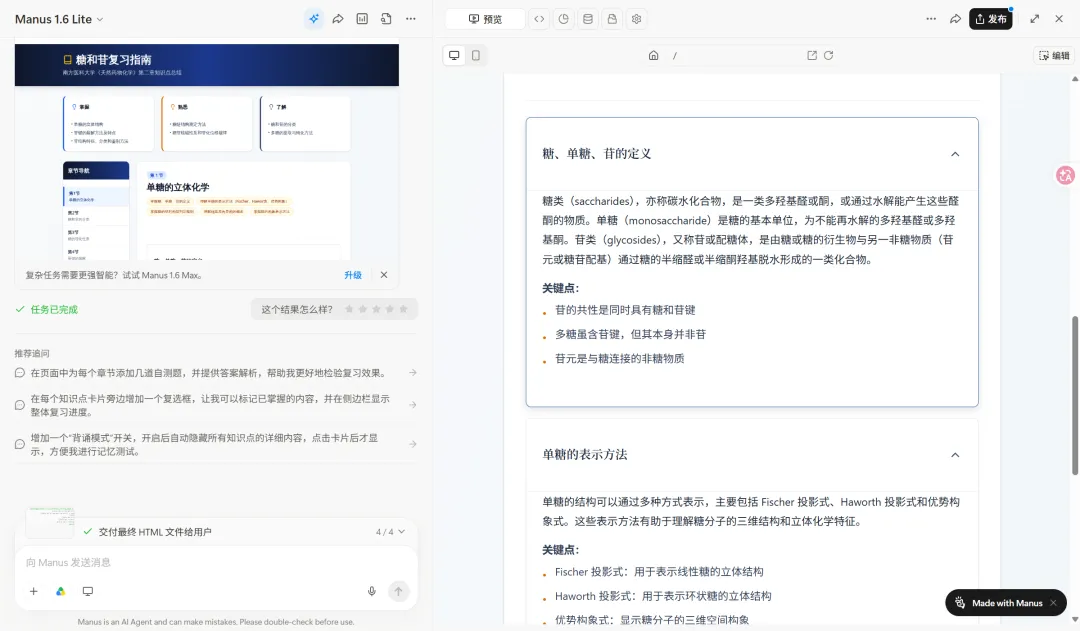
Task: Click the send message arrow button
Action: click(398, 591)
